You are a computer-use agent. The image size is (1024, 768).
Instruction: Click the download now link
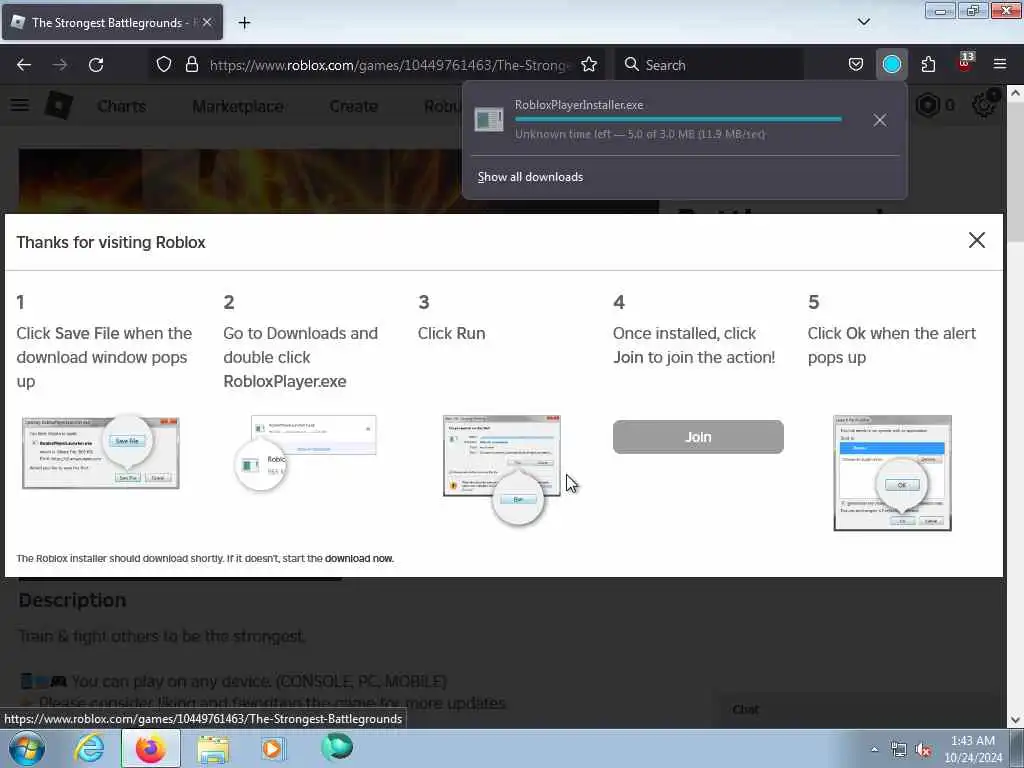(x=359, y=558)
